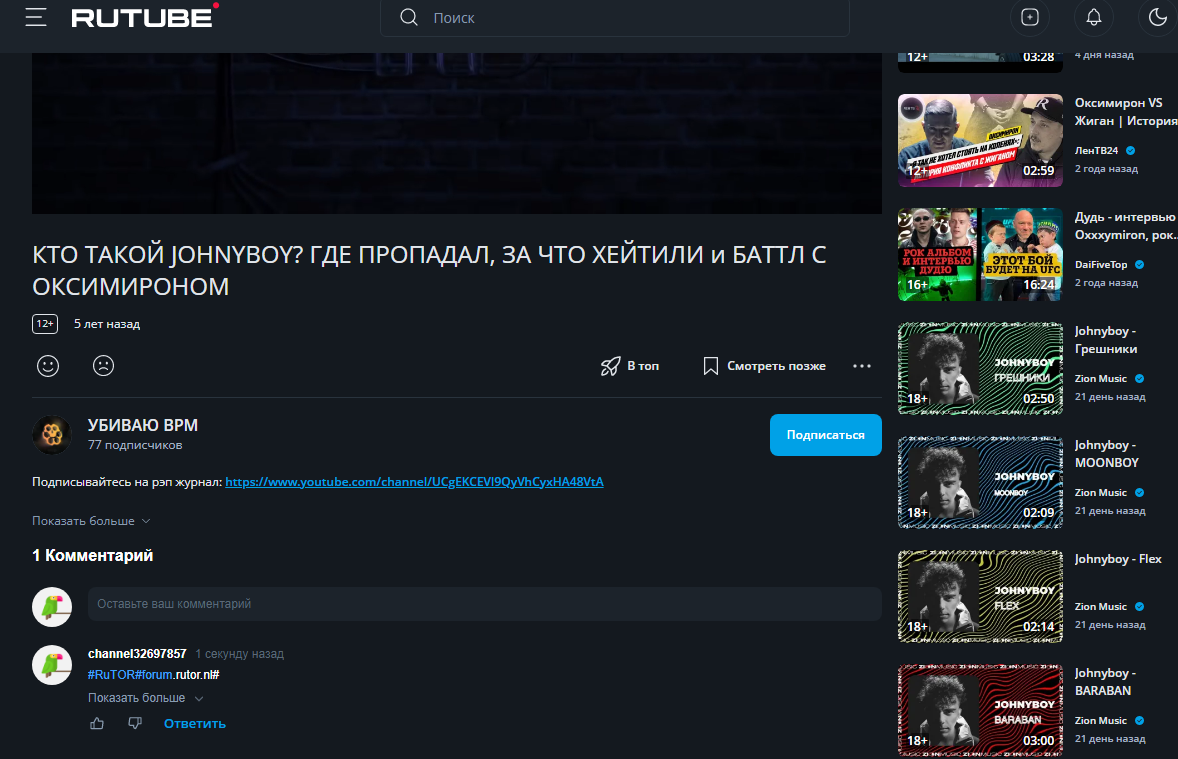The height and width of the screenshot is (759, 1178).
Task: Open the upload video plus icon
Action: (1029, 17)
